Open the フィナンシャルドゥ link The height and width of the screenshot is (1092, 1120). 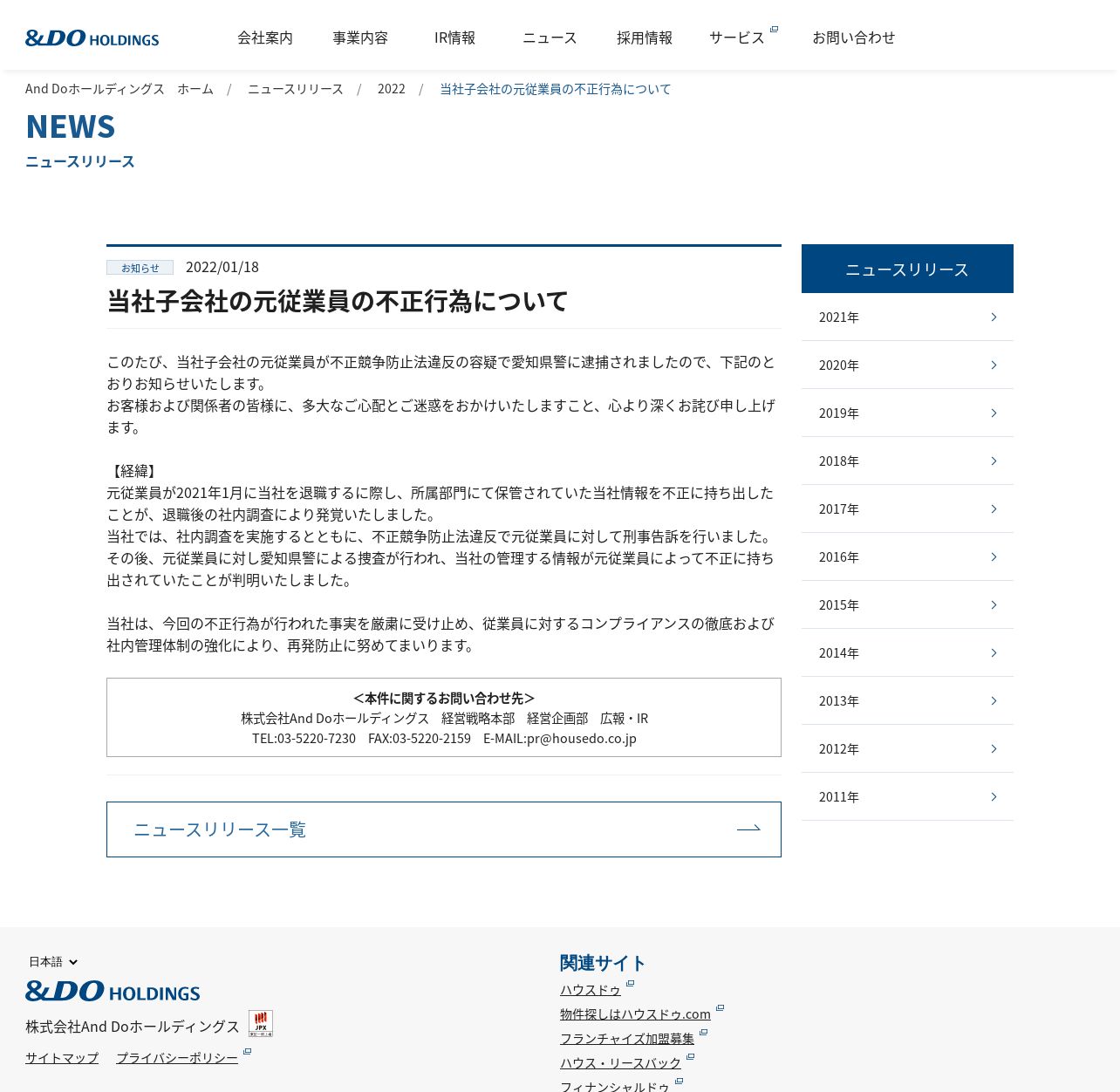pyautogui.click(x=615, y=1086)
